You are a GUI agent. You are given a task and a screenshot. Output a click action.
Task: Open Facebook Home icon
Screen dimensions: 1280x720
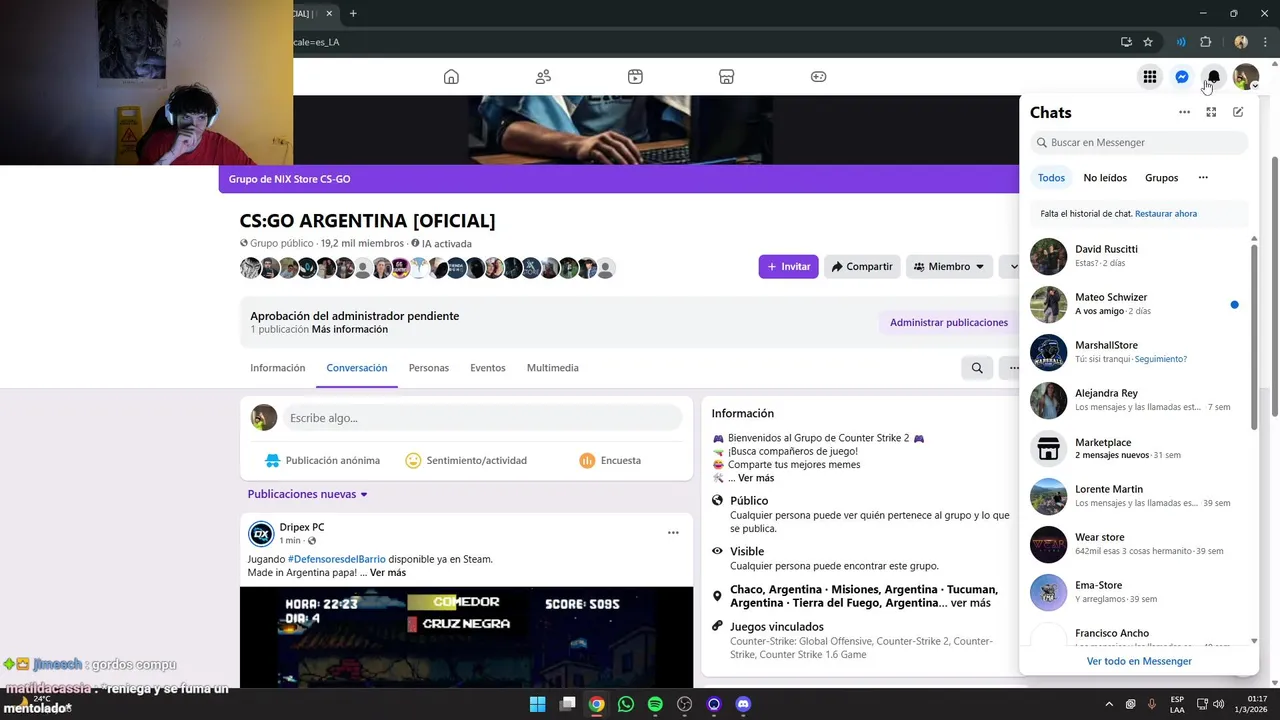point(451,77)
